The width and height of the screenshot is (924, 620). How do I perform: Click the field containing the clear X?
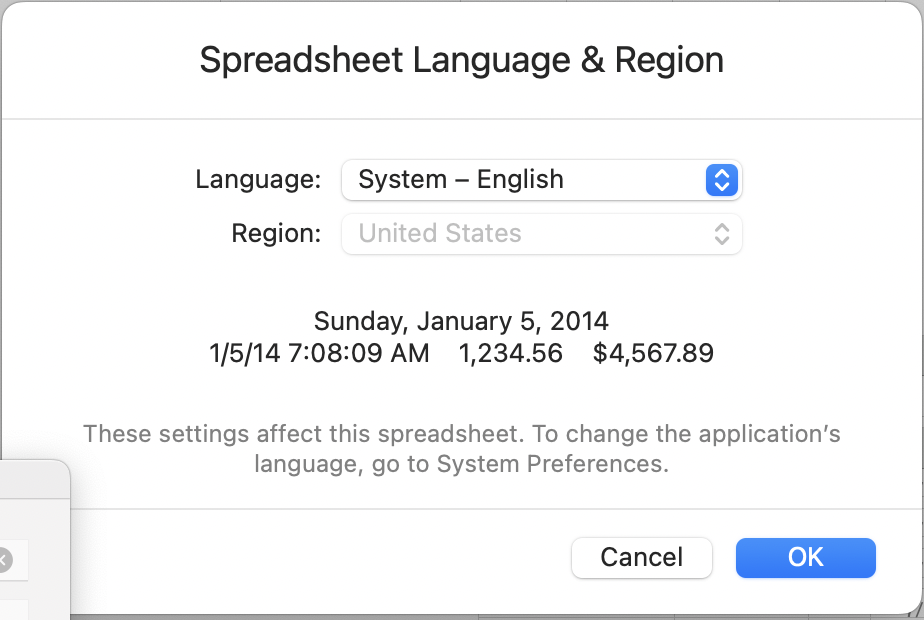pos(17,560)
